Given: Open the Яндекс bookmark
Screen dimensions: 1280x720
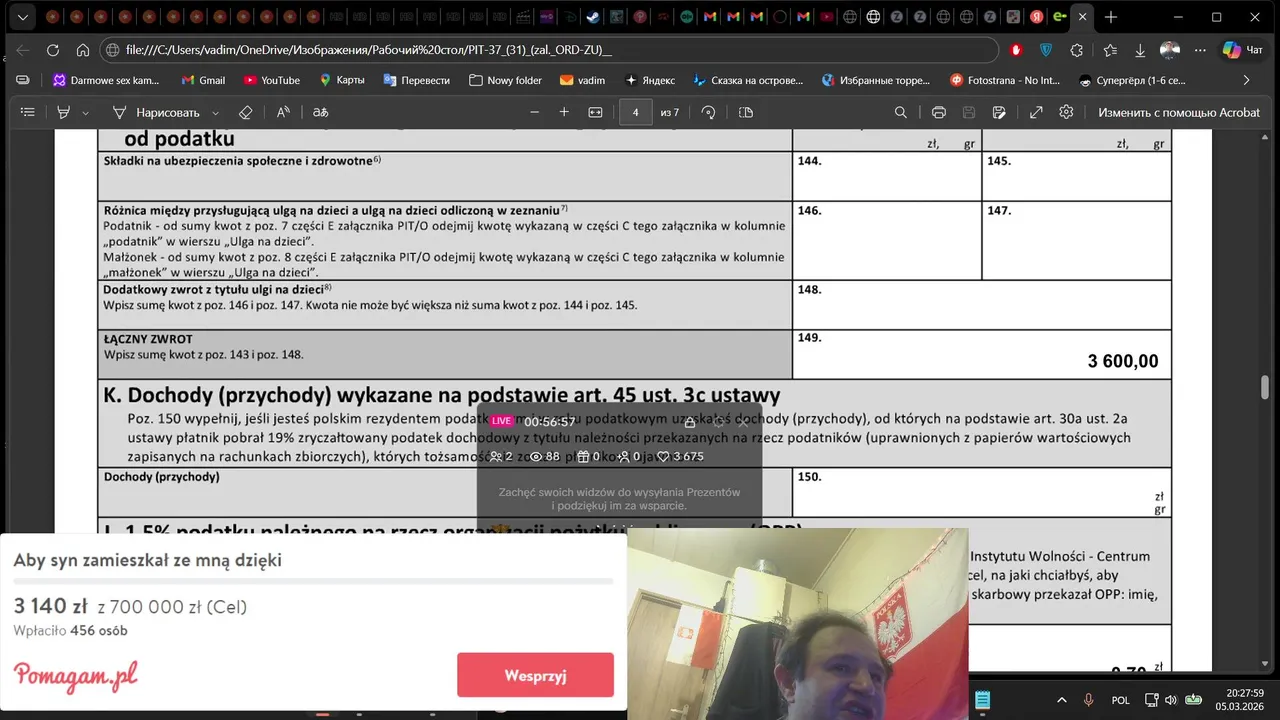Looking at the screenshot, I should (x=650, y=80).
